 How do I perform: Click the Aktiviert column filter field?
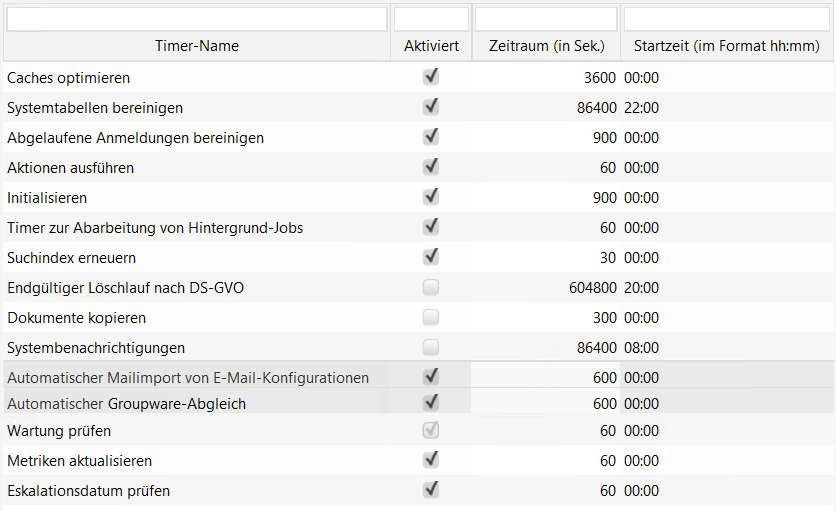click(431, 19)
